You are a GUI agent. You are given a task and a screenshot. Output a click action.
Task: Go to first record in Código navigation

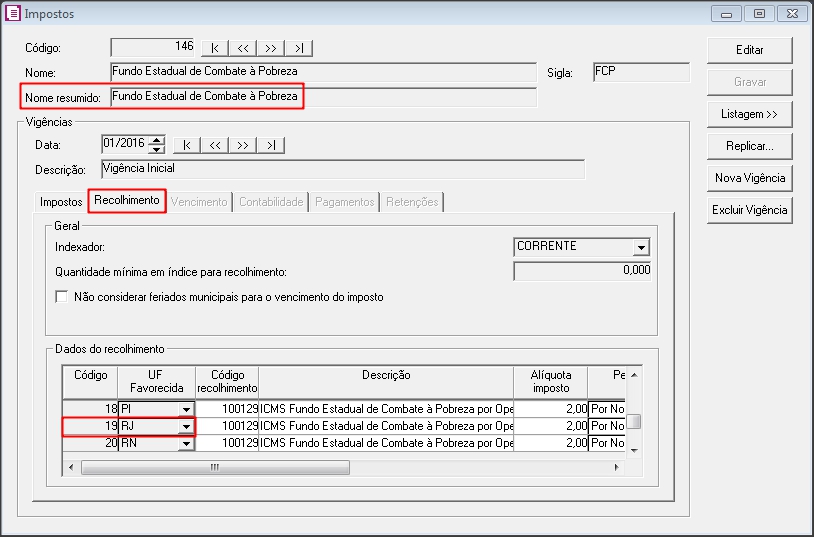click(x=215, y=48)
